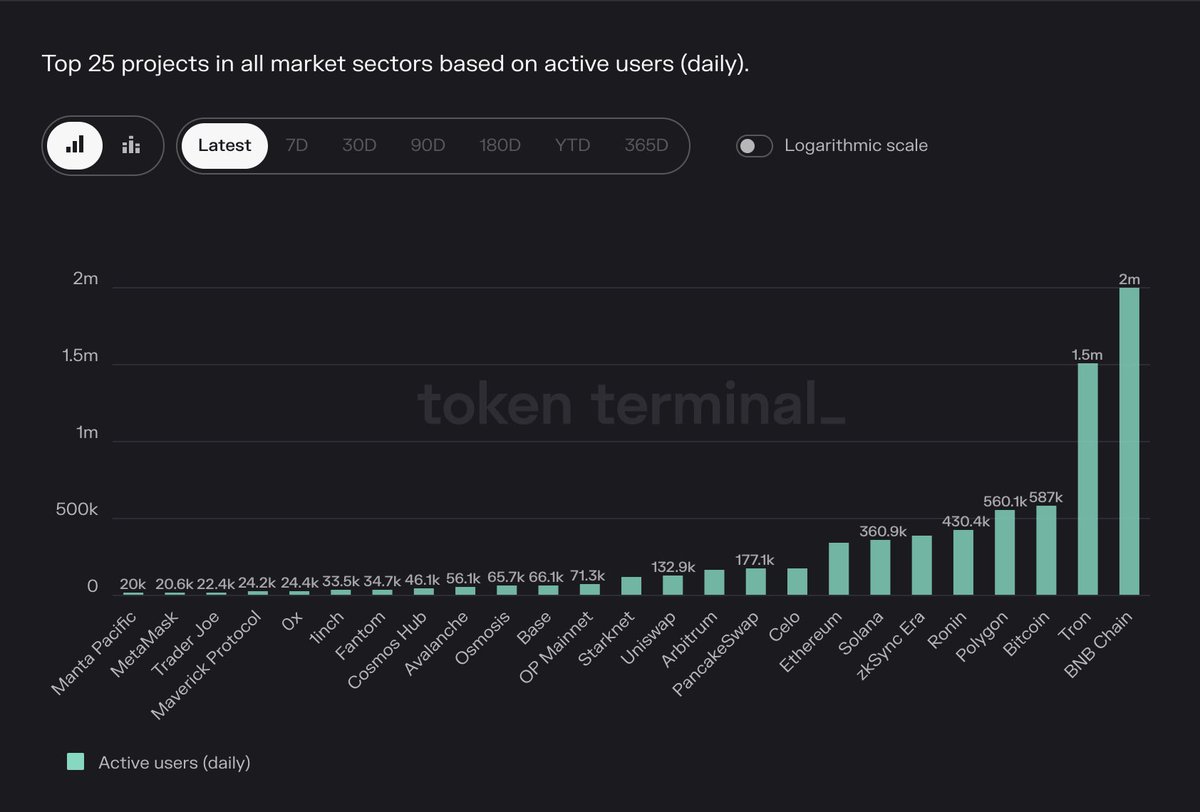Click the Bitcoin bar
1200x812 pixels.
(1046, 550)
